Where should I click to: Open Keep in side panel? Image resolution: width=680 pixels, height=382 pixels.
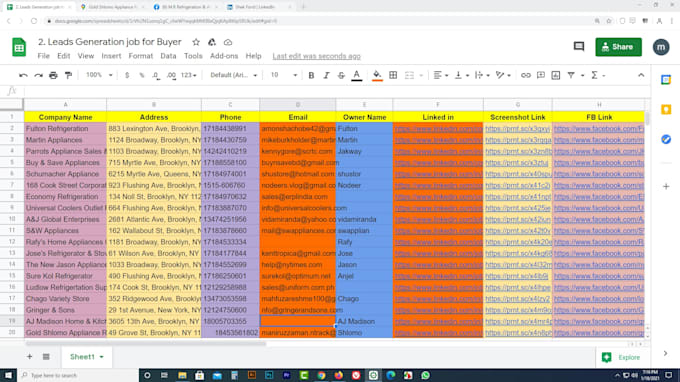[666, 109]
